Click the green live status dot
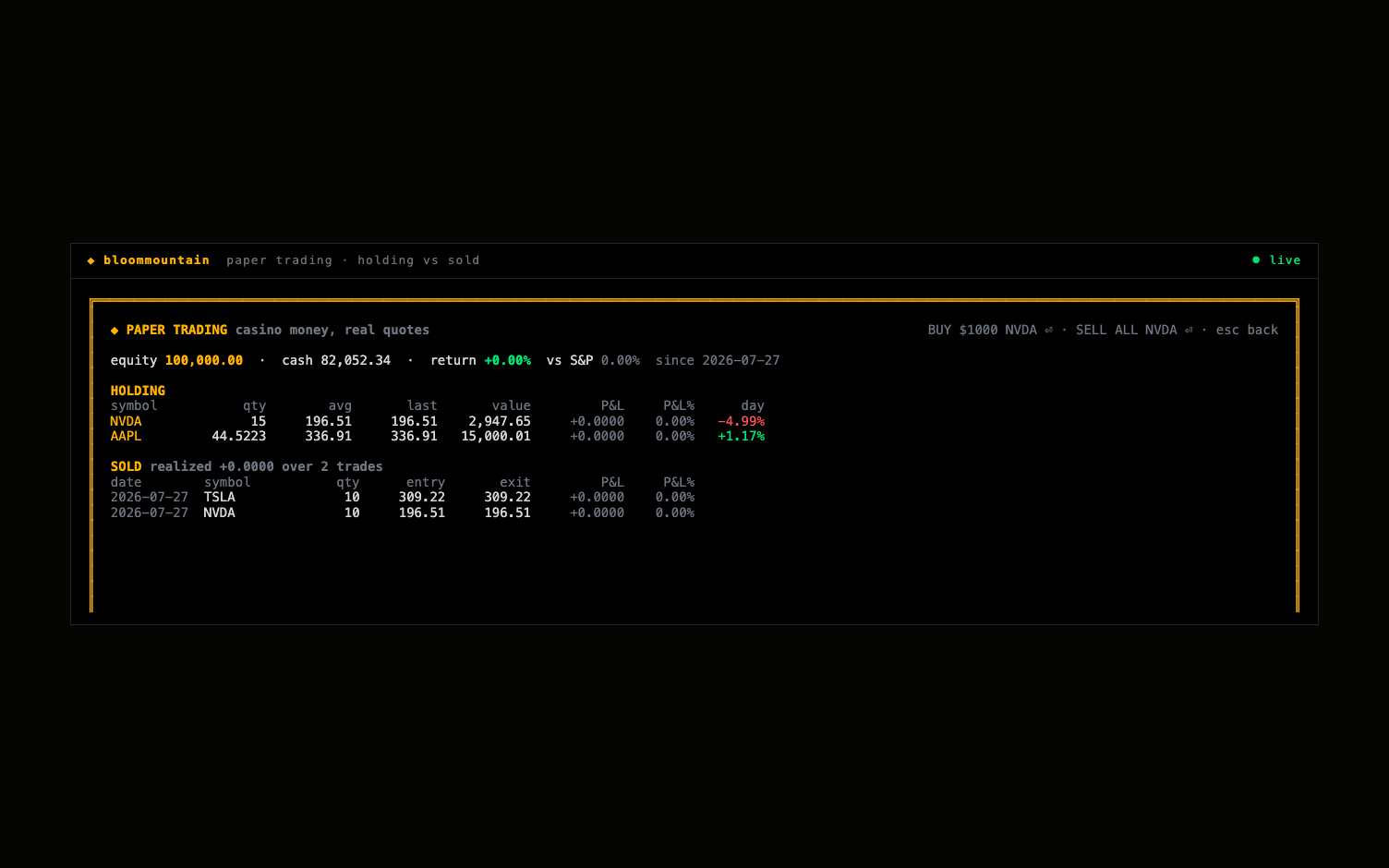 click(1256, 260)
